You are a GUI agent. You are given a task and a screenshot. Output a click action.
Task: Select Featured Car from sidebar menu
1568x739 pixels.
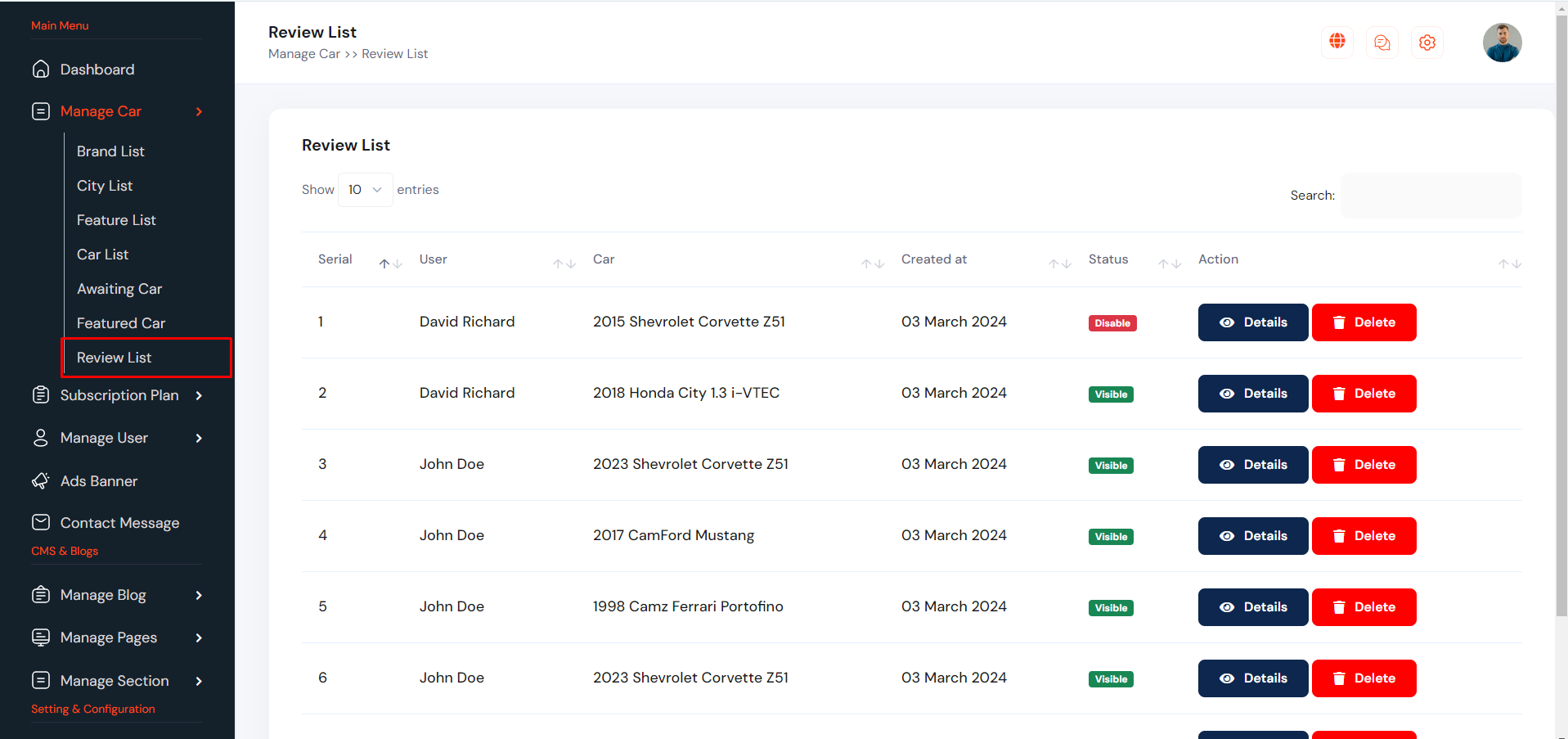pos(121,323)
